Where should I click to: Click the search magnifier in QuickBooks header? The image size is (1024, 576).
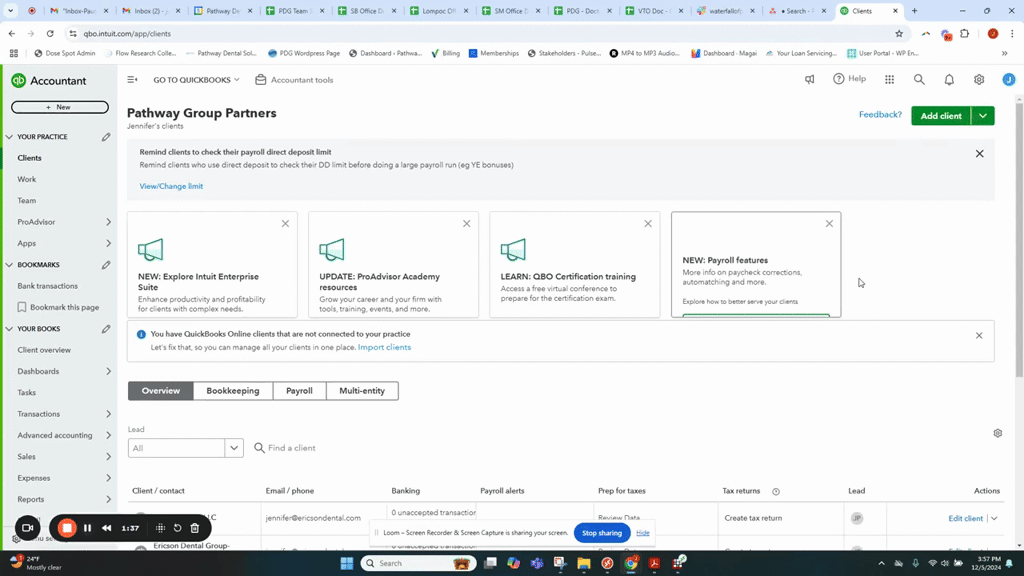pos(919,80)
